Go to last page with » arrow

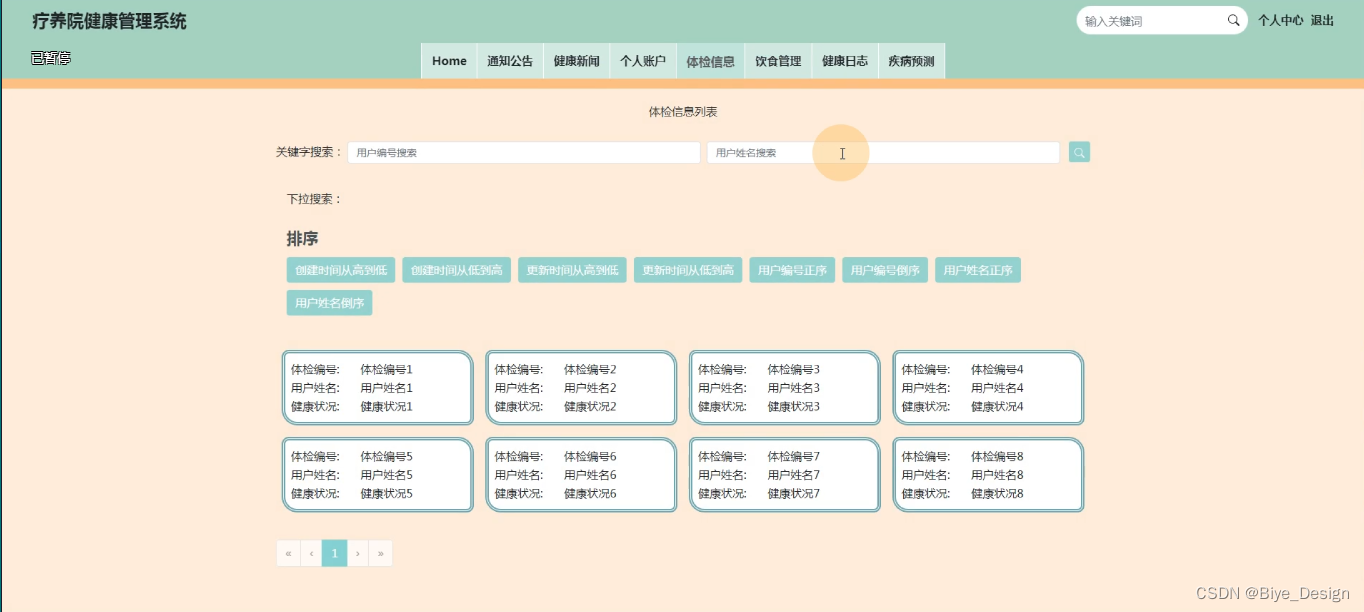tap(381, 553)
